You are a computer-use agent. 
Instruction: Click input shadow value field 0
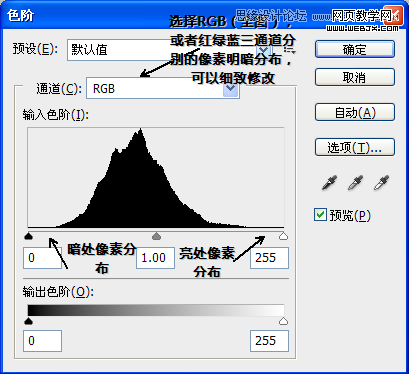click(42, 258)
